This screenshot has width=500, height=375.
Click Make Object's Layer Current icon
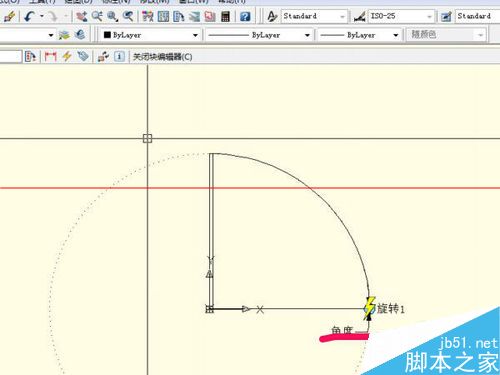coord(65,35)
